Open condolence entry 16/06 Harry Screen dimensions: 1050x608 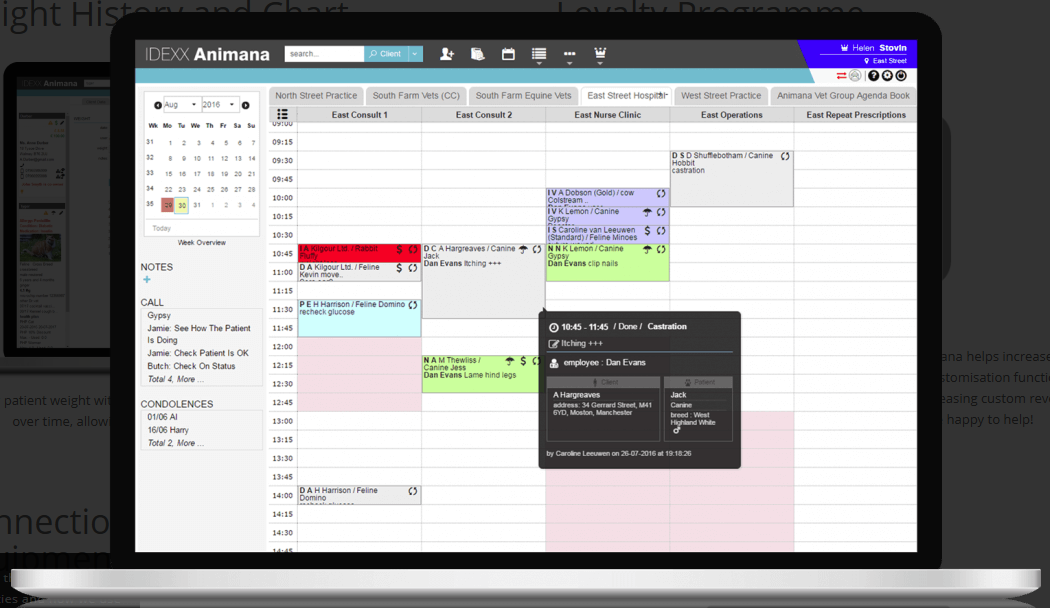coord(168,430)
